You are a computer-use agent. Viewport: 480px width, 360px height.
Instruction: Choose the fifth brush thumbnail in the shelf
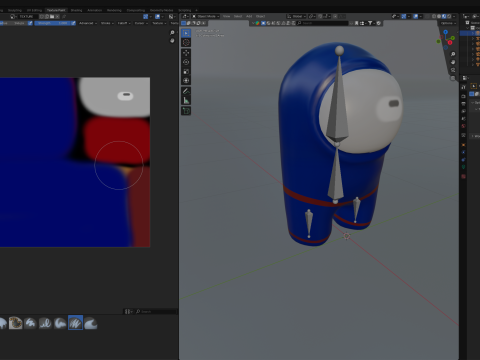click(60, 323)
